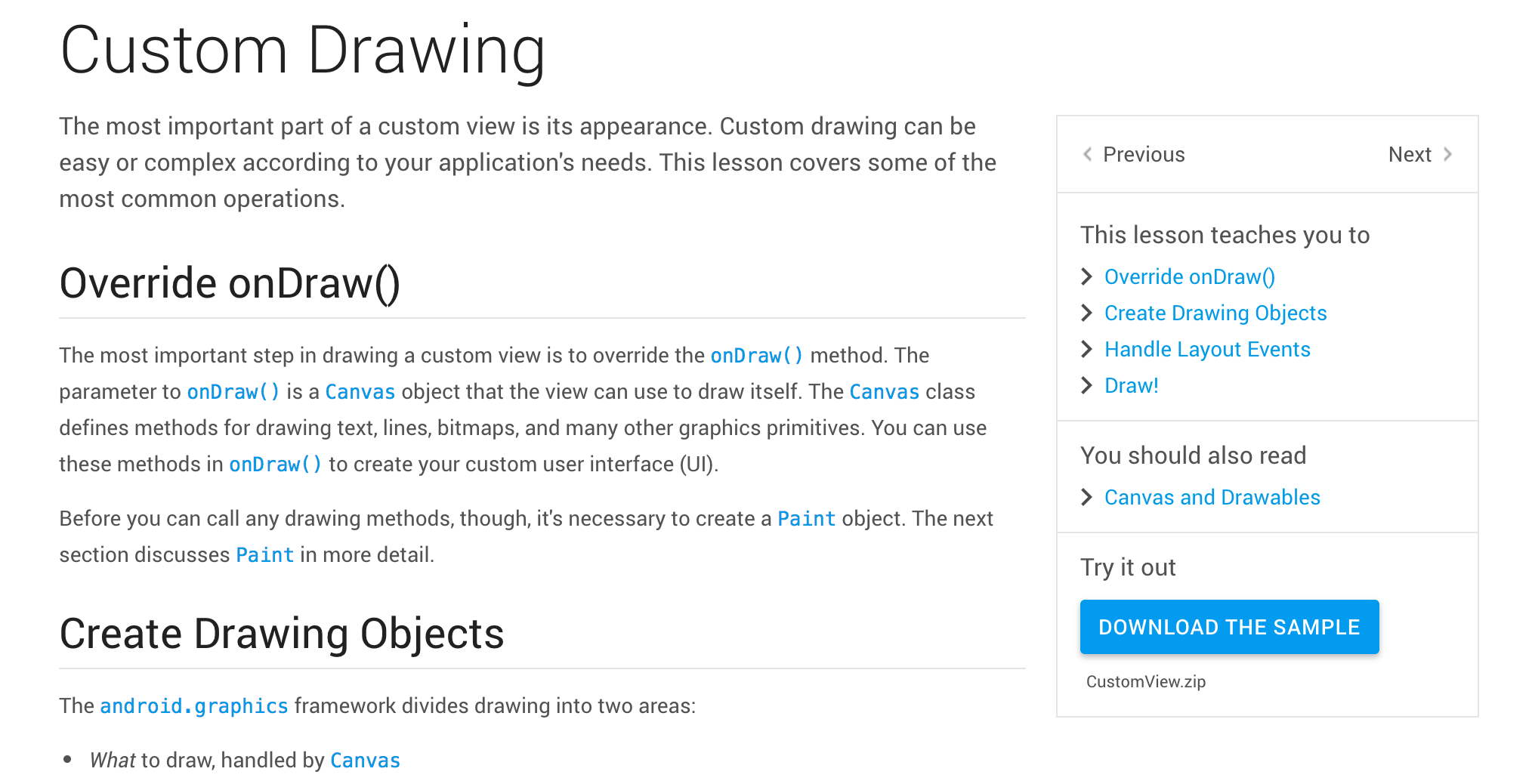The height and width of the screenshot is (784, 1532).
Task: Click the Download the Sample button
Action: click(1229, 627)
